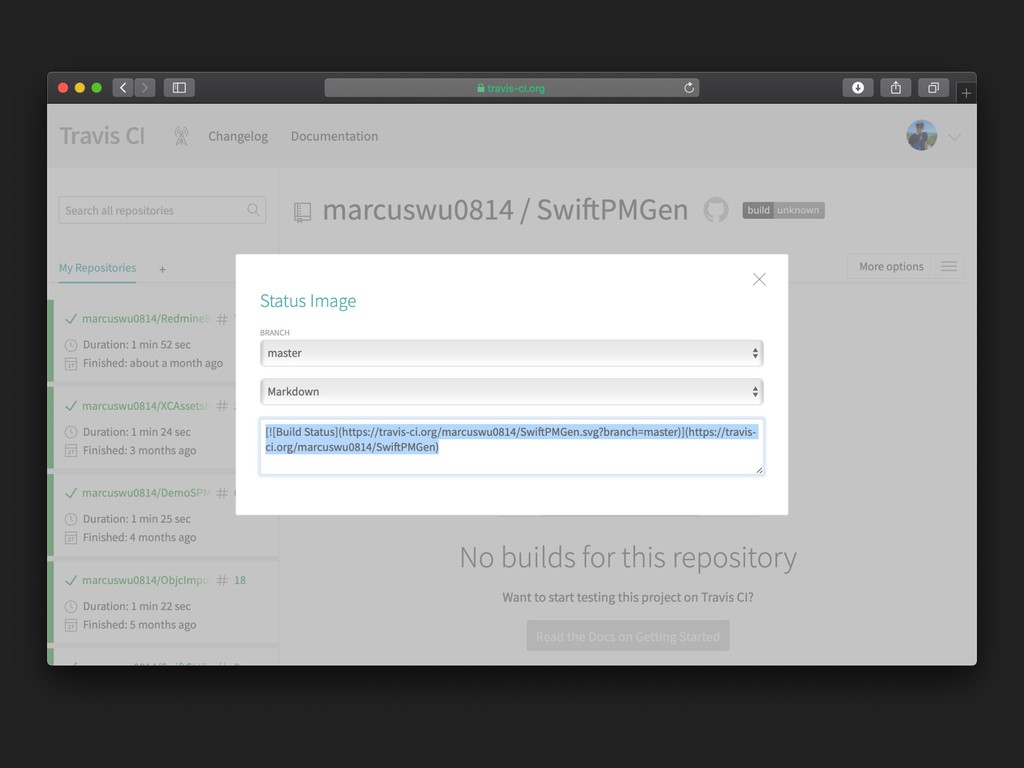Click the user profile avatar
Viewport: 1024px width, 768px height.
[921, 135]
